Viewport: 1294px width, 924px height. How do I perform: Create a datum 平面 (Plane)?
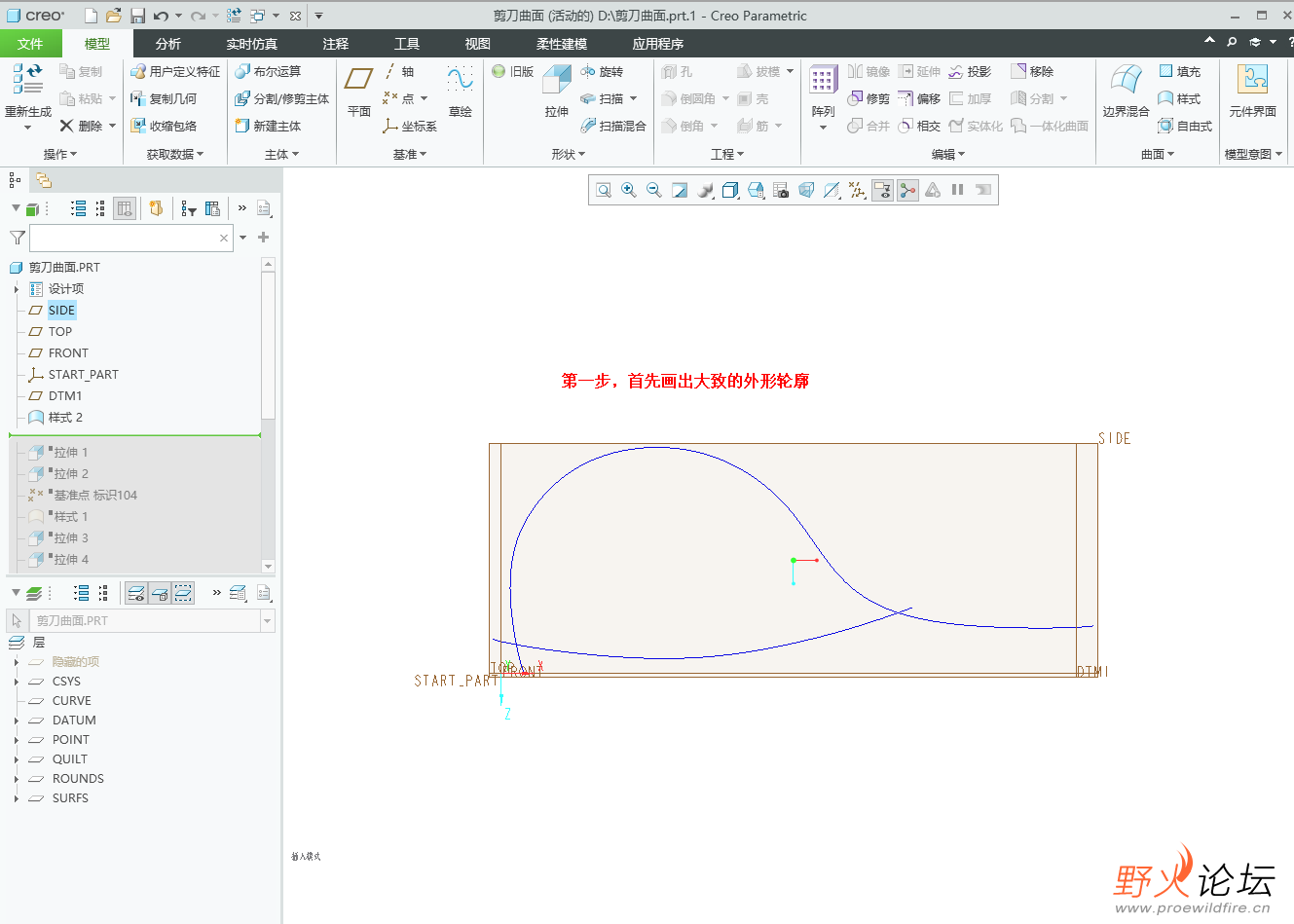coord(359,92)
